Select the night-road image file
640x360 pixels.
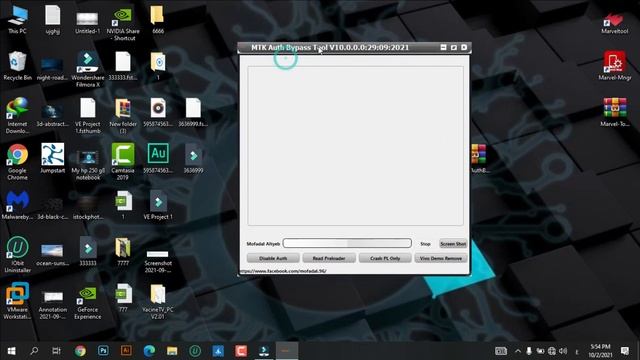52,69
